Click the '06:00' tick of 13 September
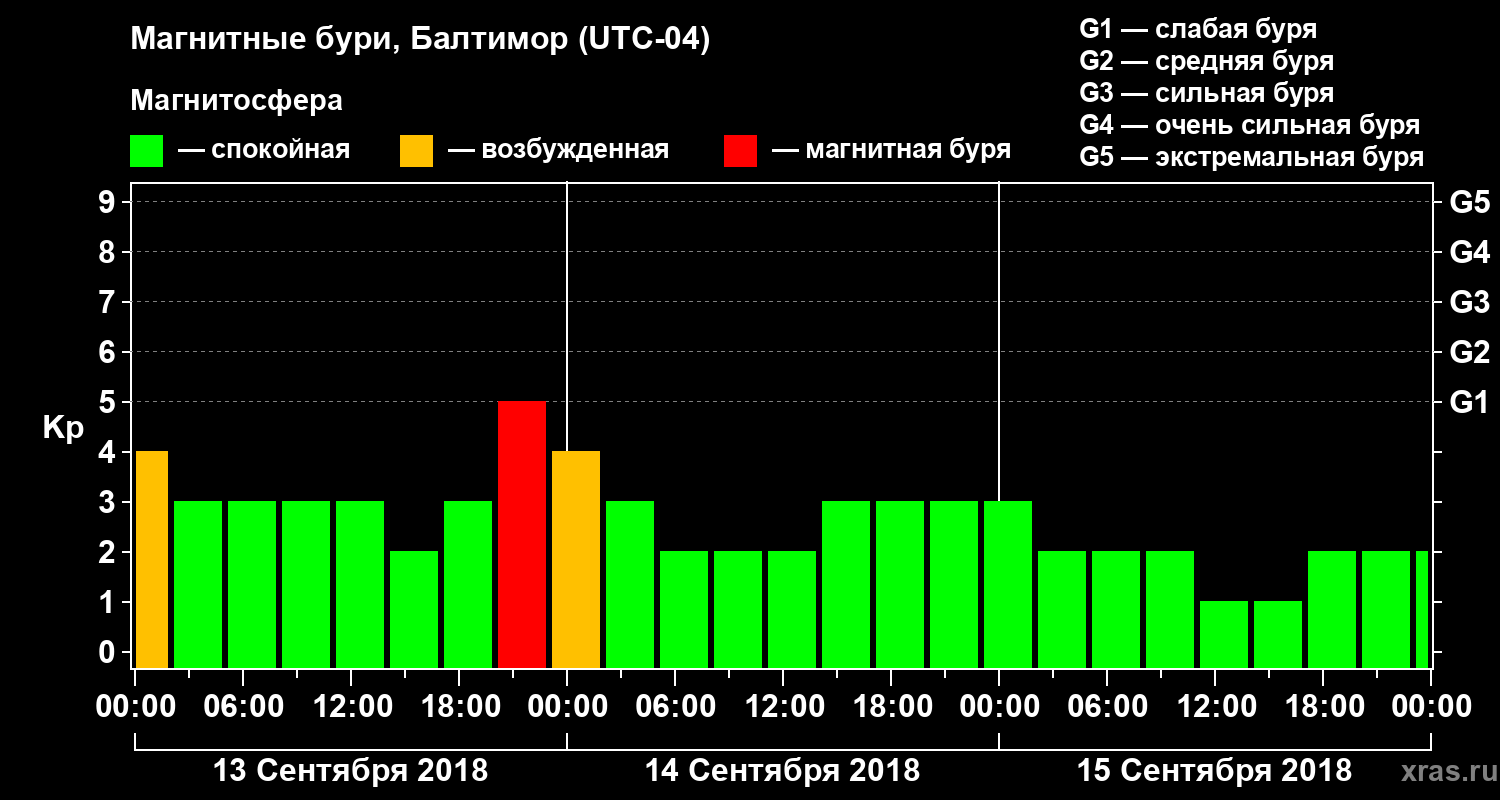Image resolution: width=1500 pixels, height=800 pixels. pyautogui.click(x=243, y=706)
